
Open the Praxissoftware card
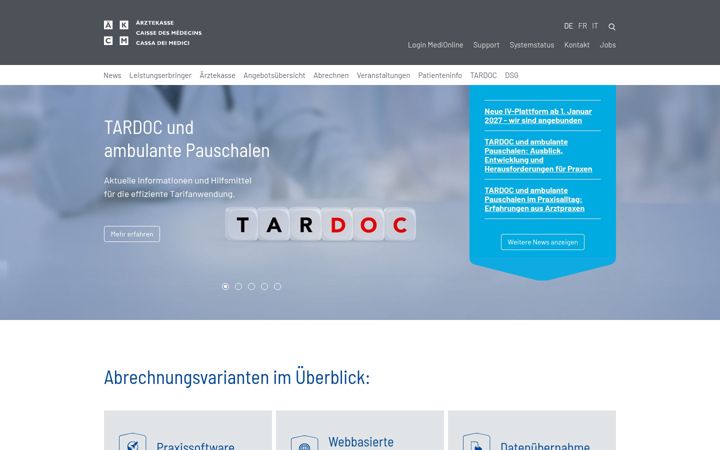tap(188, 430)
